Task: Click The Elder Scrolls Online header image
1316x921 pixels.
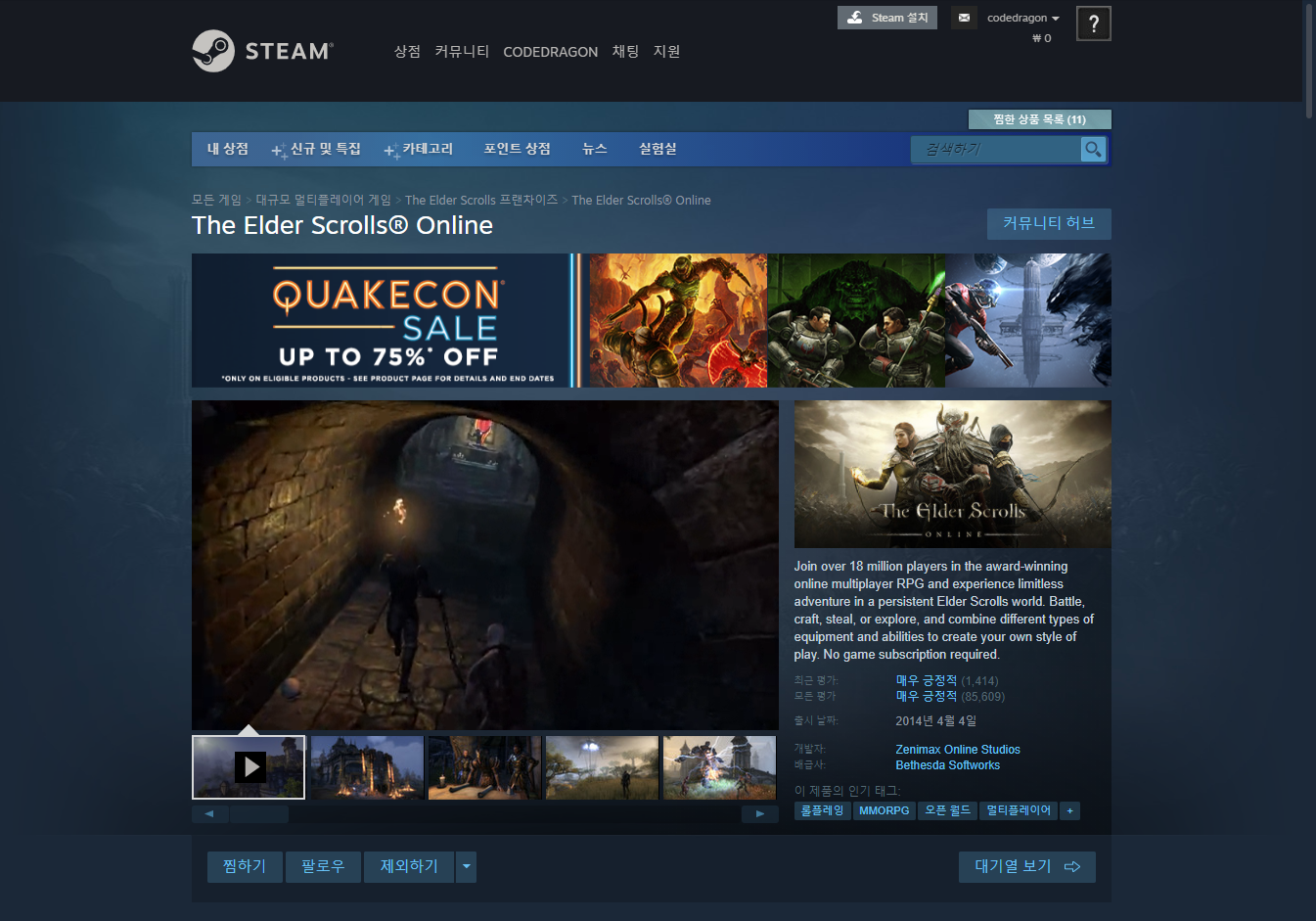Action: (953, 474)
